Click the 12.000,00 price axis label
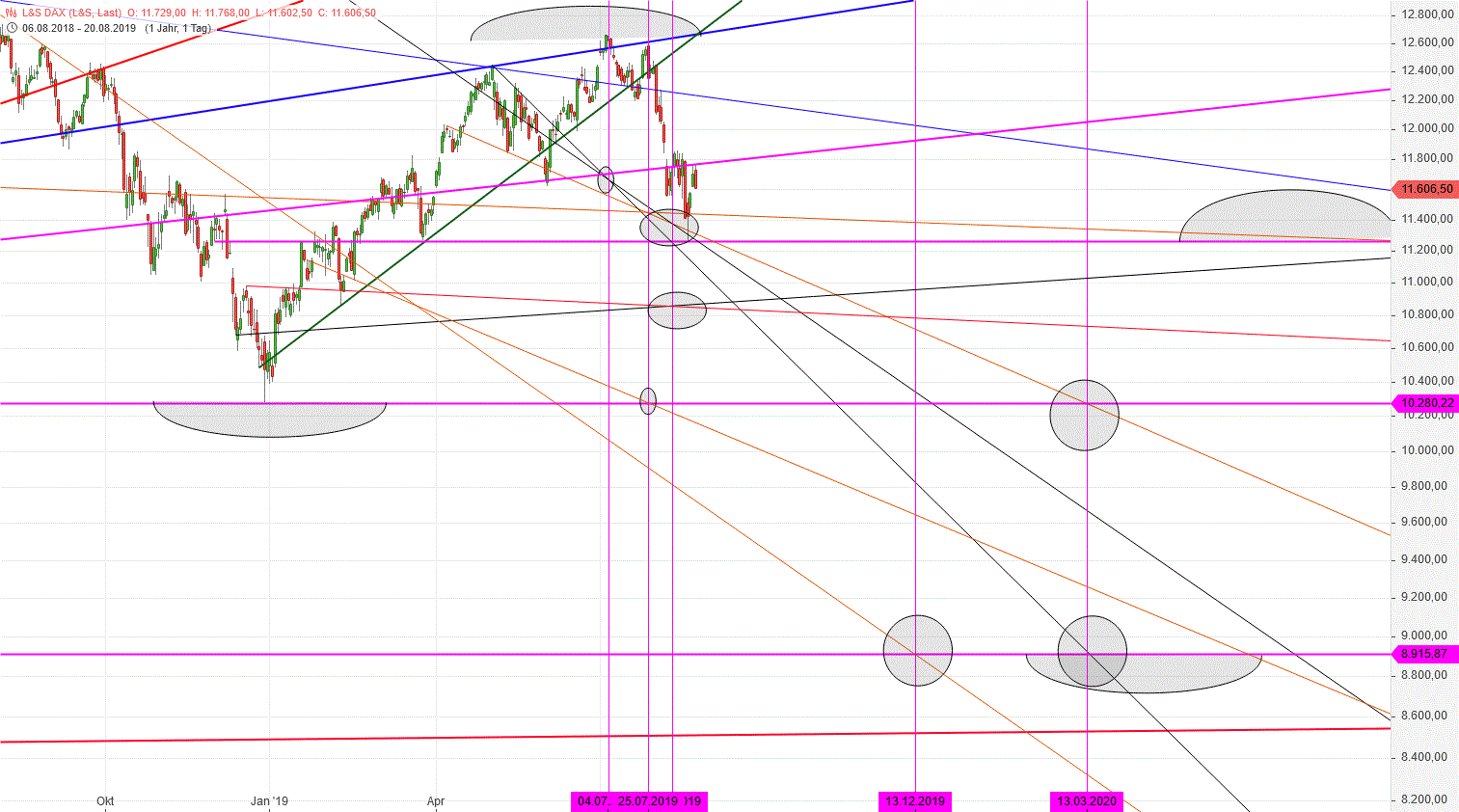Viewport: 1459px width, 812px height. click(x=1427, y=128)
